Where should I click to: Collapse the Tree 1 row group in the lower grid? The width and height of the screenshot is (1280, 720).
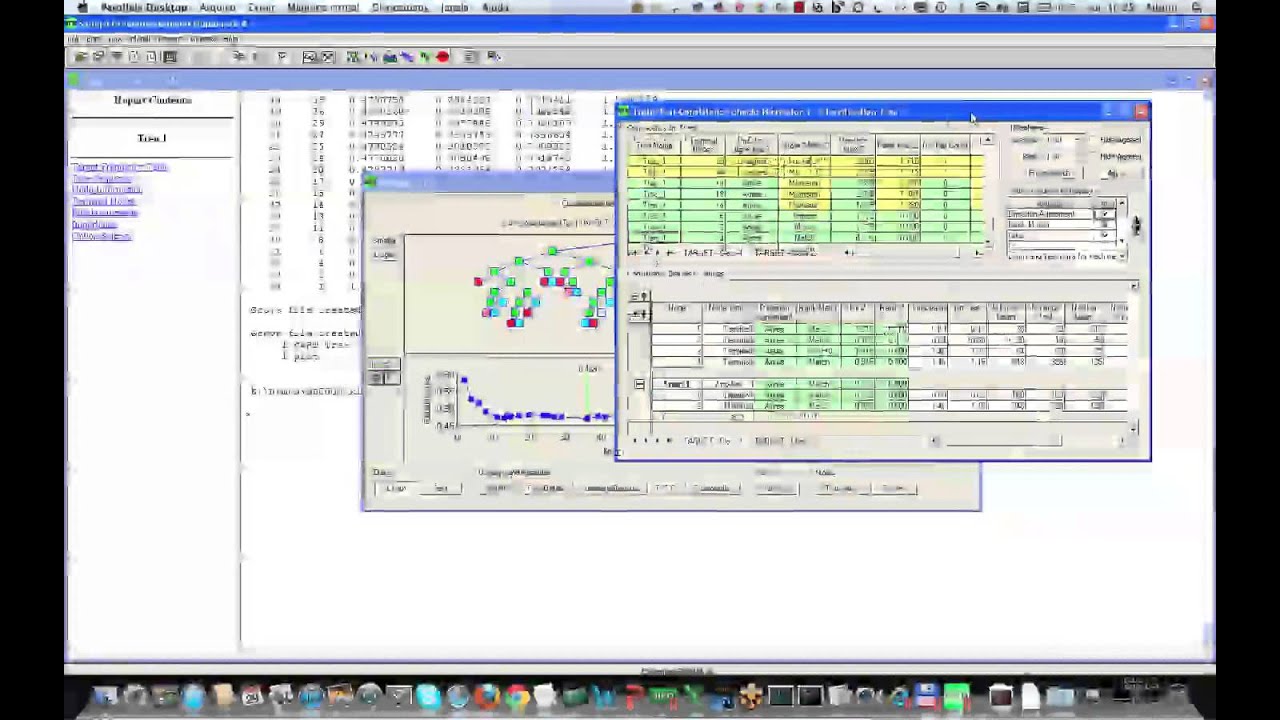[x=640, y=384]
